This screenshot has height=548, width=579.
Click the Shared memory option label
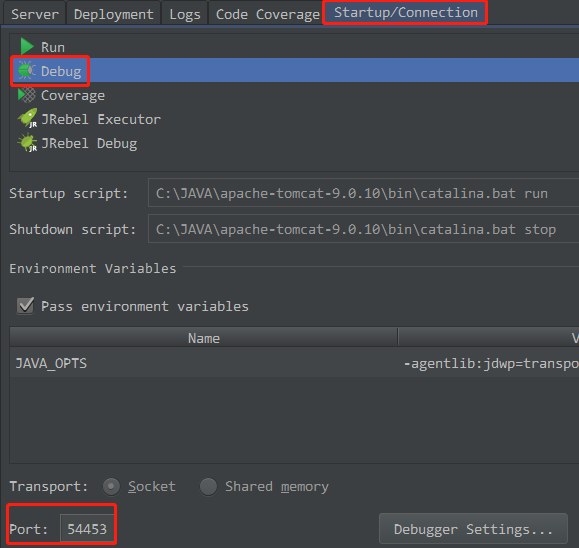point(277,487)
